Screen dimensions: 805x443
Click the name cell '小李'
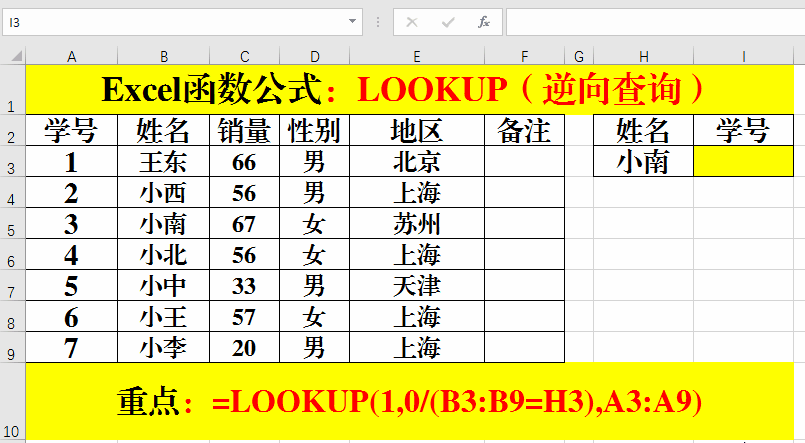point(163,347)
